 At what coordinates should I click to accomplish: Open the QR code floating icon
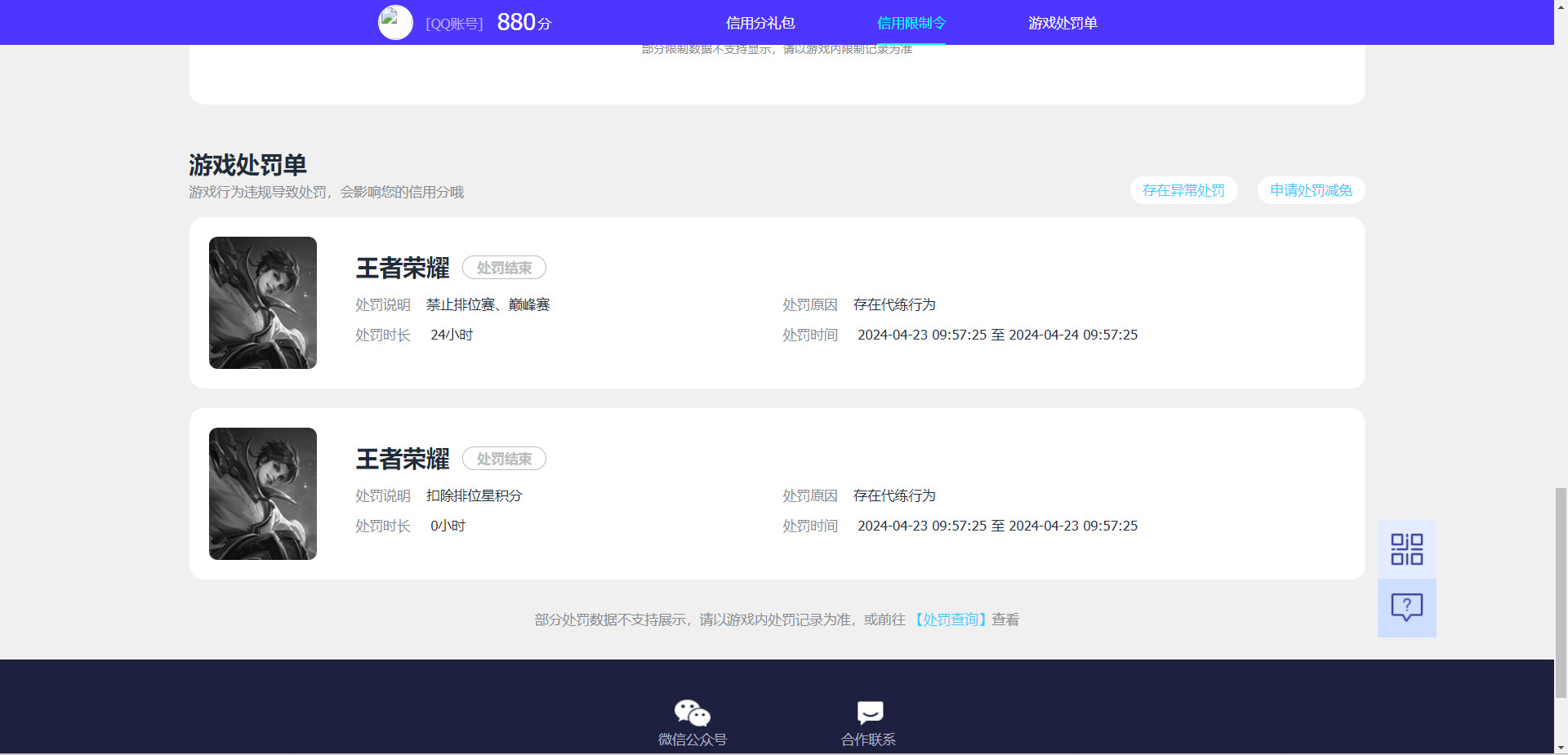pos(1406,549)
